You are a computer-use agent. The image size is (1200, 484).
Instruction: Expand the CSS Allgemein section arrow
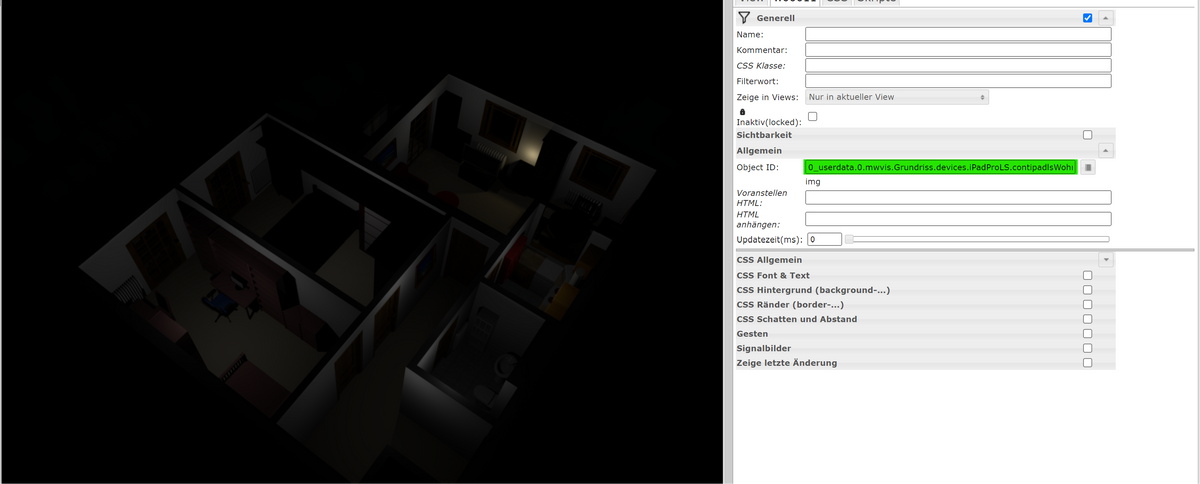[x=1104, y=260]
